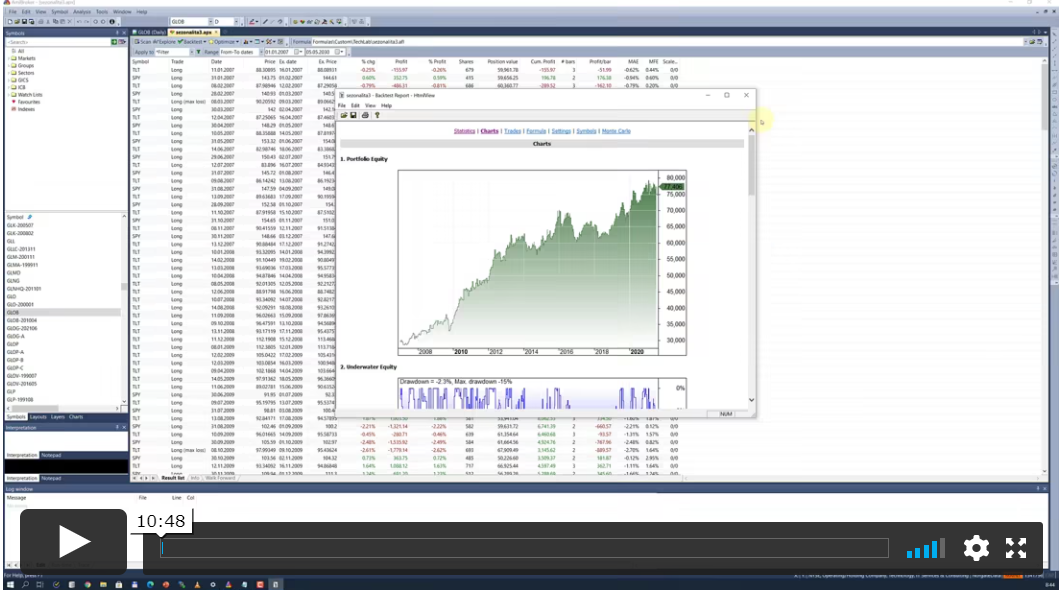Viewport: 1060px width, 590px height.
Task: Open the Analysis menu
Action: click(x=82, y=11)
